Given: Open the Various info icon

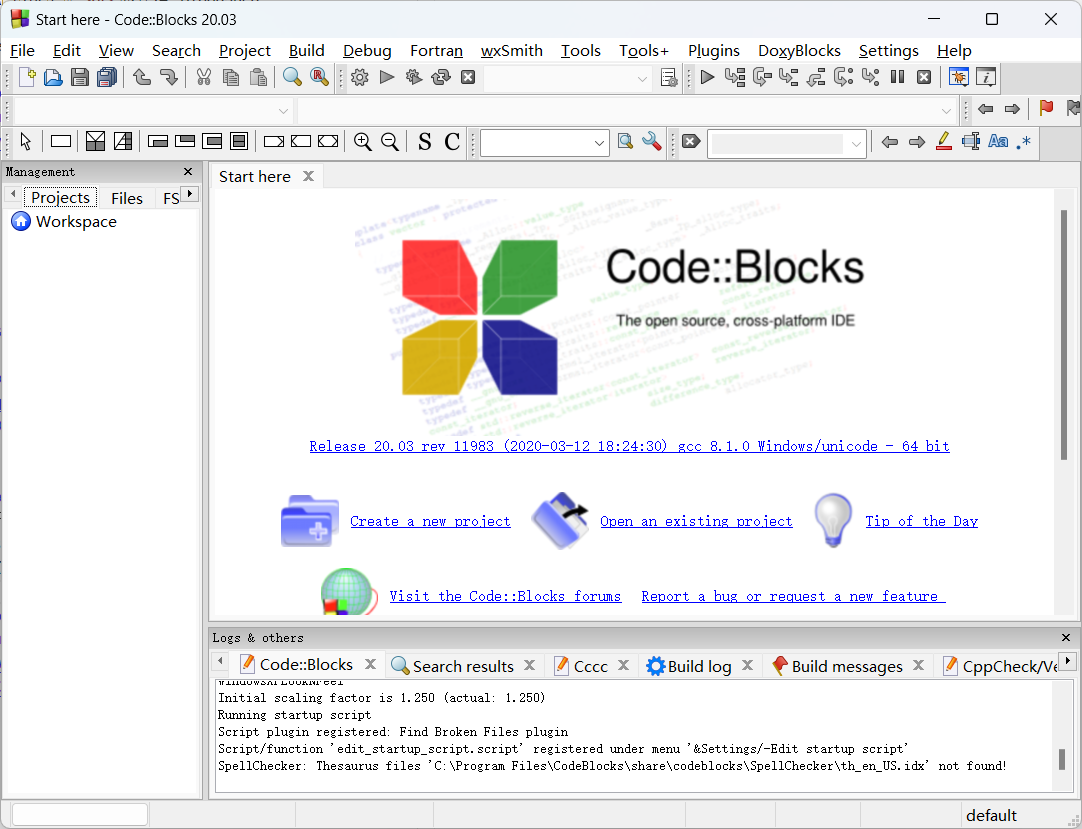Looking at the screenshot, I should pos(986,77).
